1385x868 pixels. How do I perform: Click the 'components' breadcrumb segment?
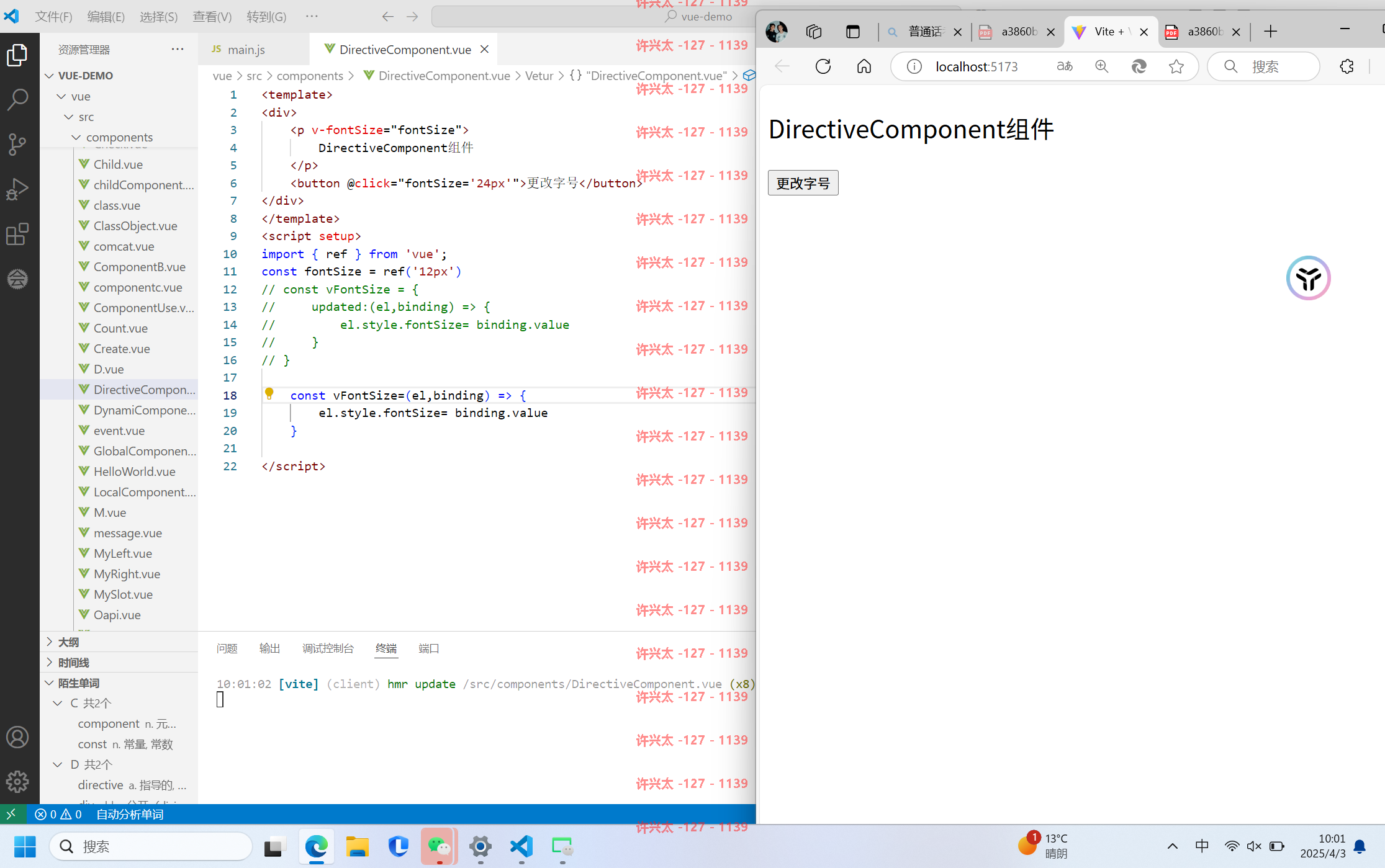pos(310,76)
